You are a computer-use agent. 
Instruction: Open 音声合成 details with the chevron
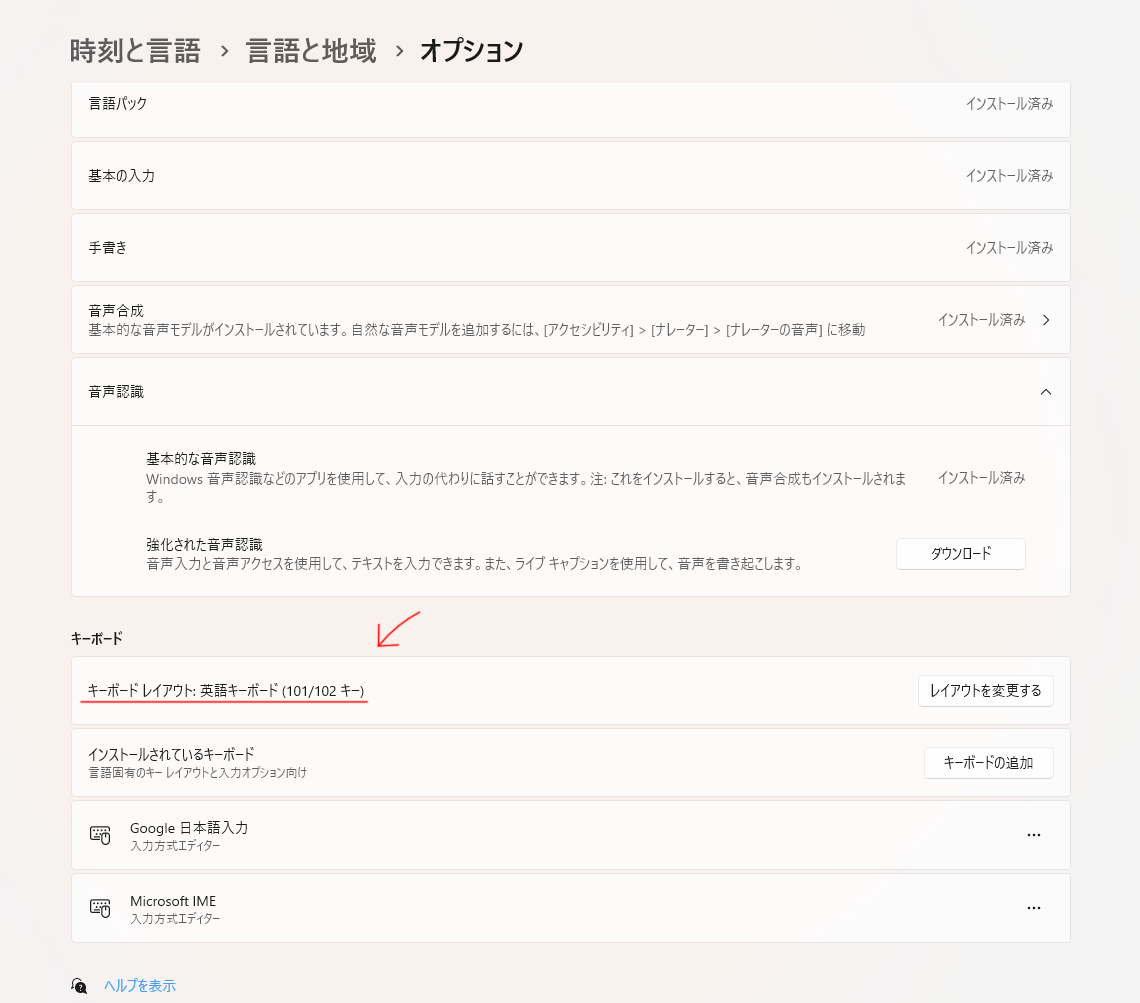[1046, 320]
